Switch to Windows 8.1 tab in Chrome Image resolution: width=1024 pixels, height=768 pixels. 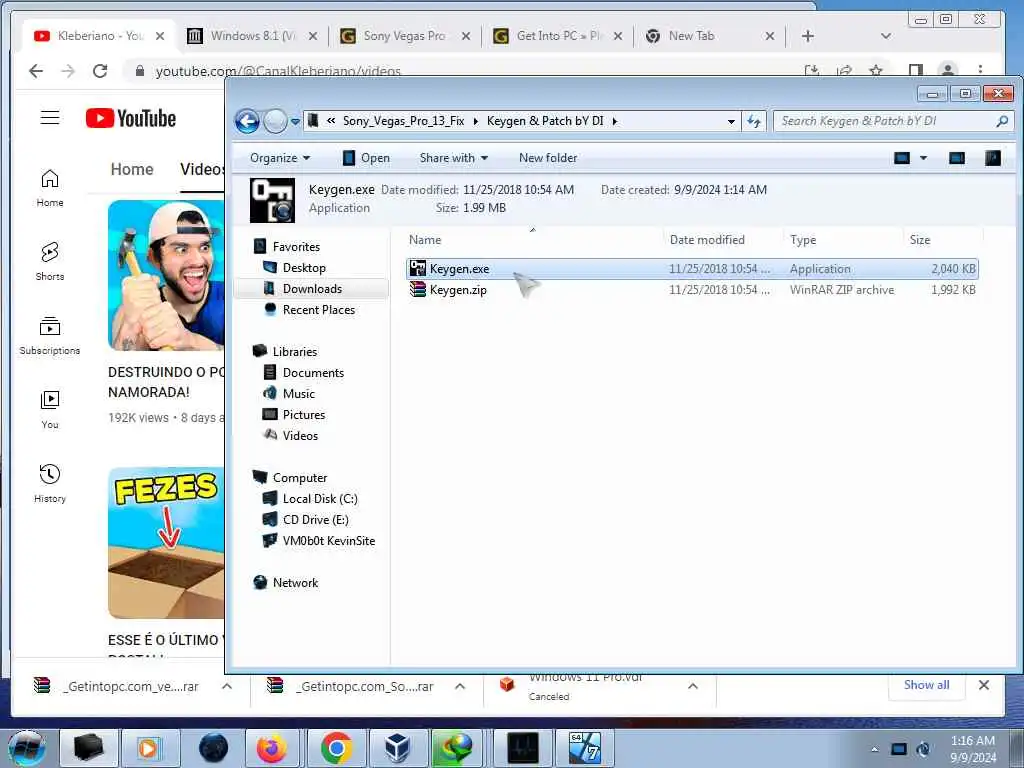click(252, 36)
